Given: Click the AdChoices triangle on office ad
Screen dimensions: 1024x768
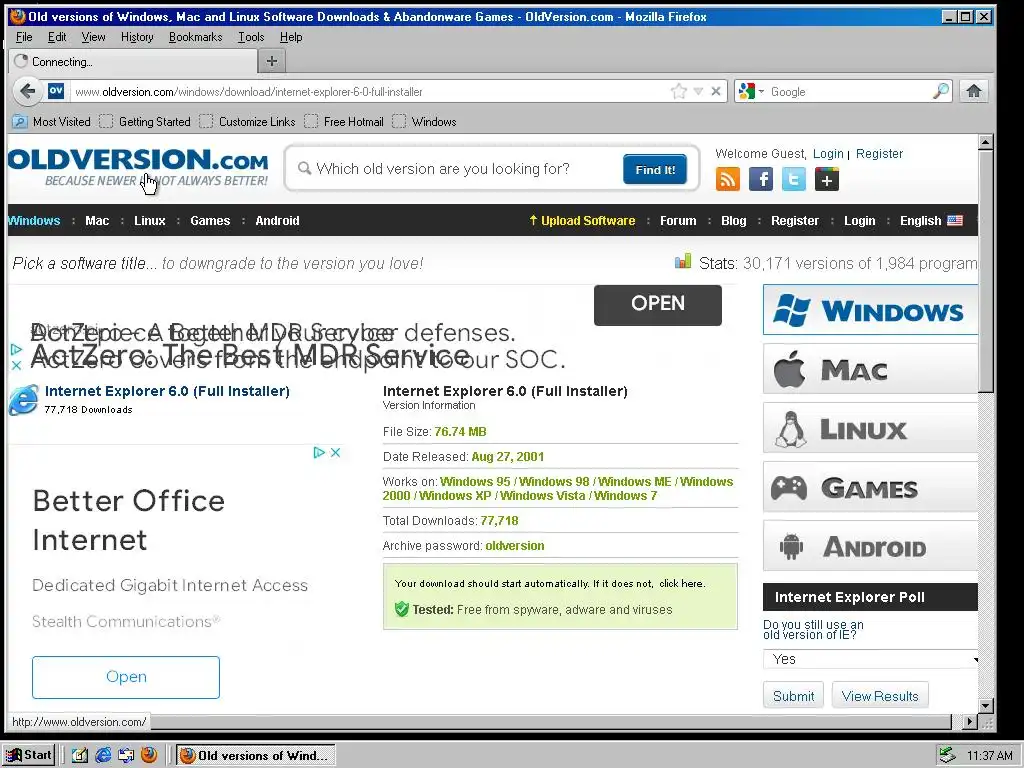Looking at the screenshot, I should coord(319,453).
